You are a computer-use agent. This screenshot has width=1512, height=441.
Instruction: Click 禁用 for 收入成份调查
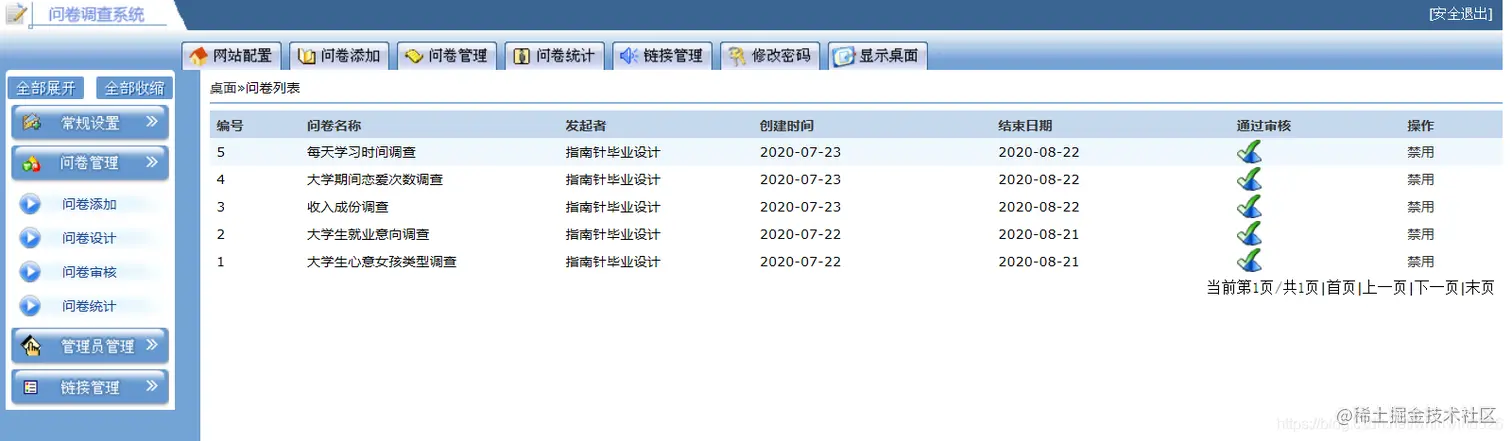click(1420, 207)
